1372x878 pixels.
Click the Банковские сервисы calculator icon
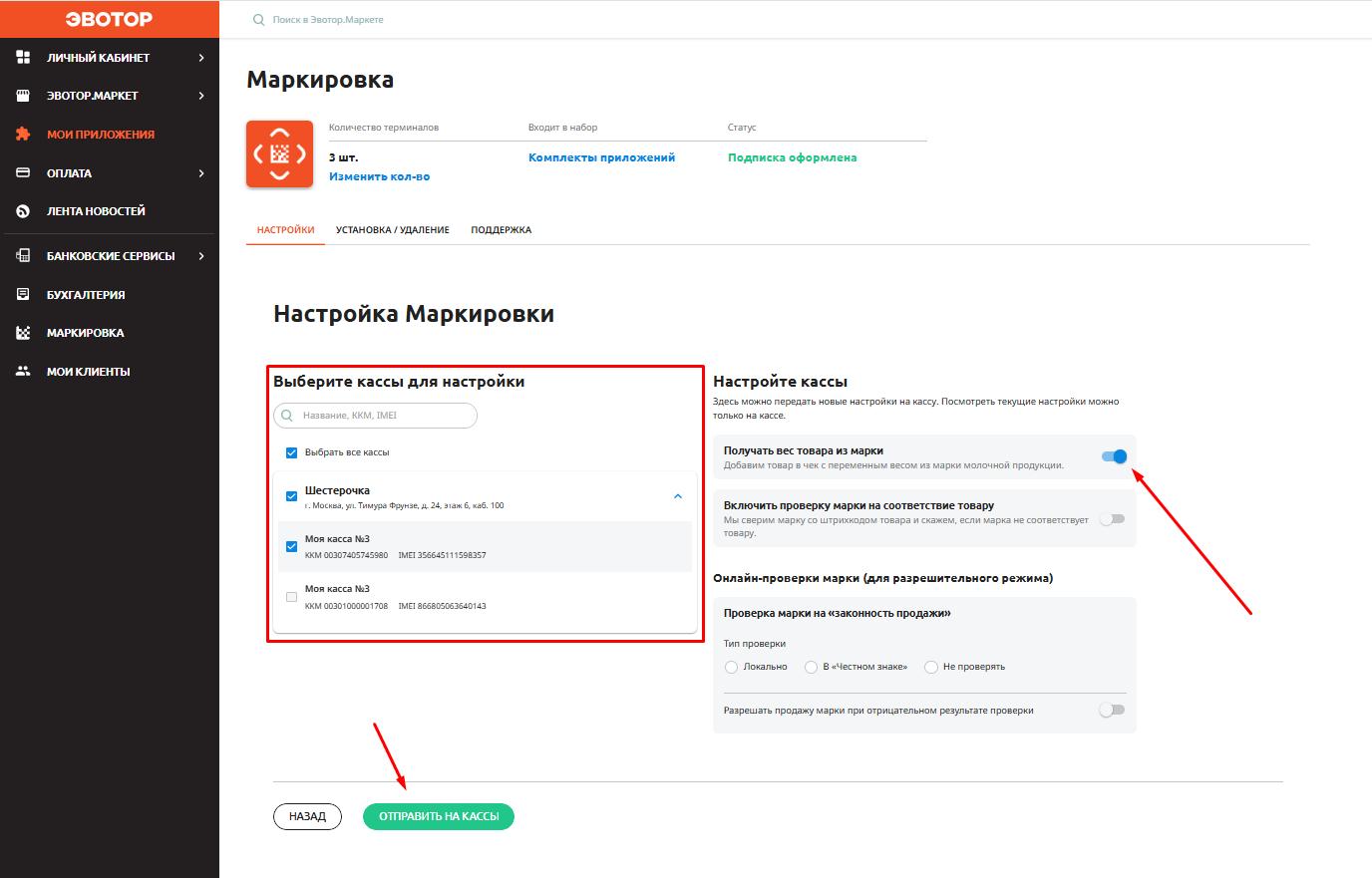tap(24, 256)
